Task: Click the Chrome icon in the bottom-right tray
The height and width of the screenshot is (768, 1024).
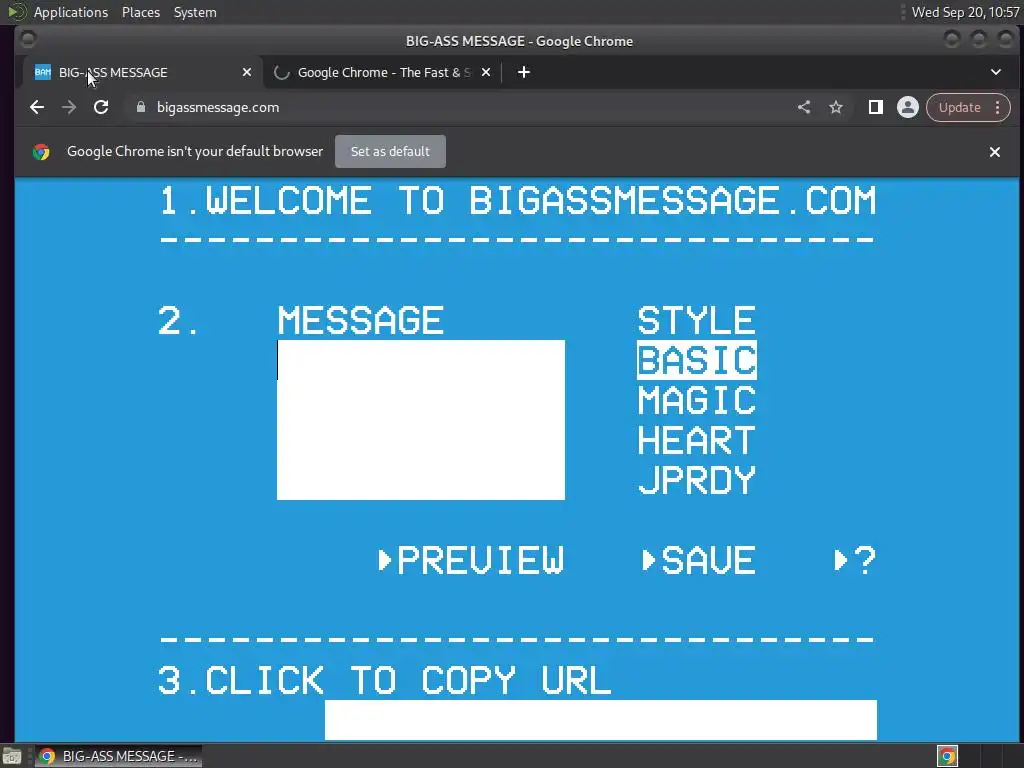Action: [948, 756]
